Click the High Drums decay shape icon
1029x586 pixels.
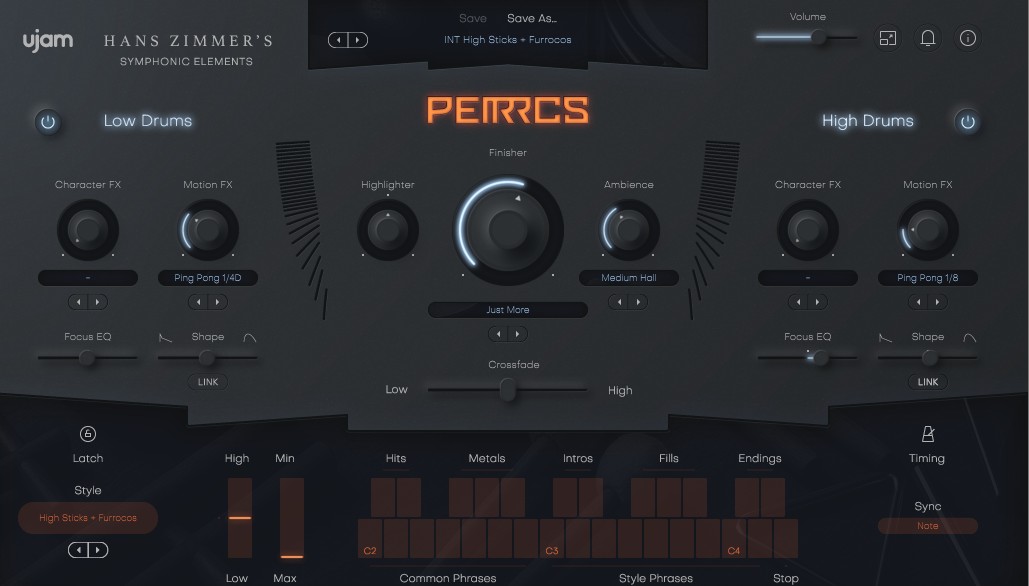[x=885, y=337]
